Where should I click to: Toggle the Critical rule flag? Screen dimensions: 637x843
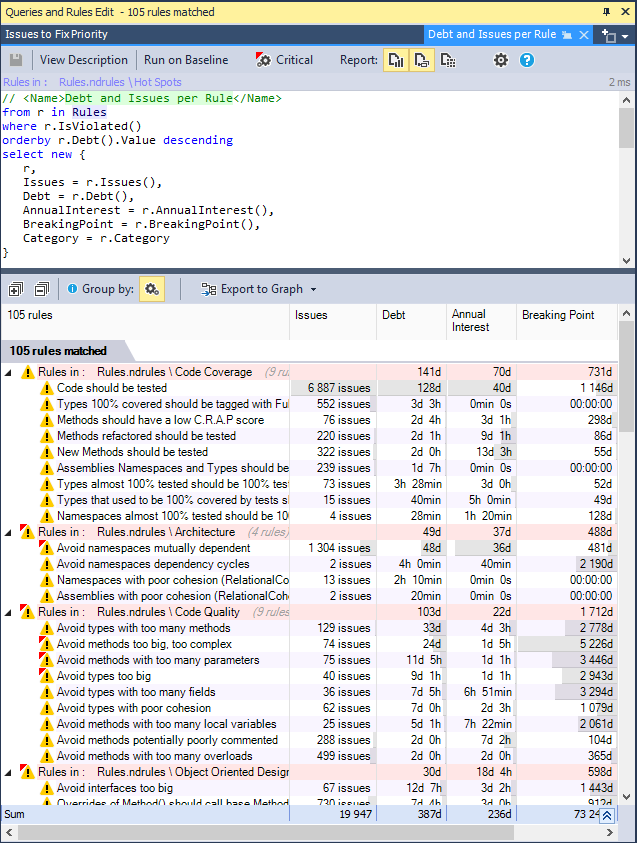point(284,60)
